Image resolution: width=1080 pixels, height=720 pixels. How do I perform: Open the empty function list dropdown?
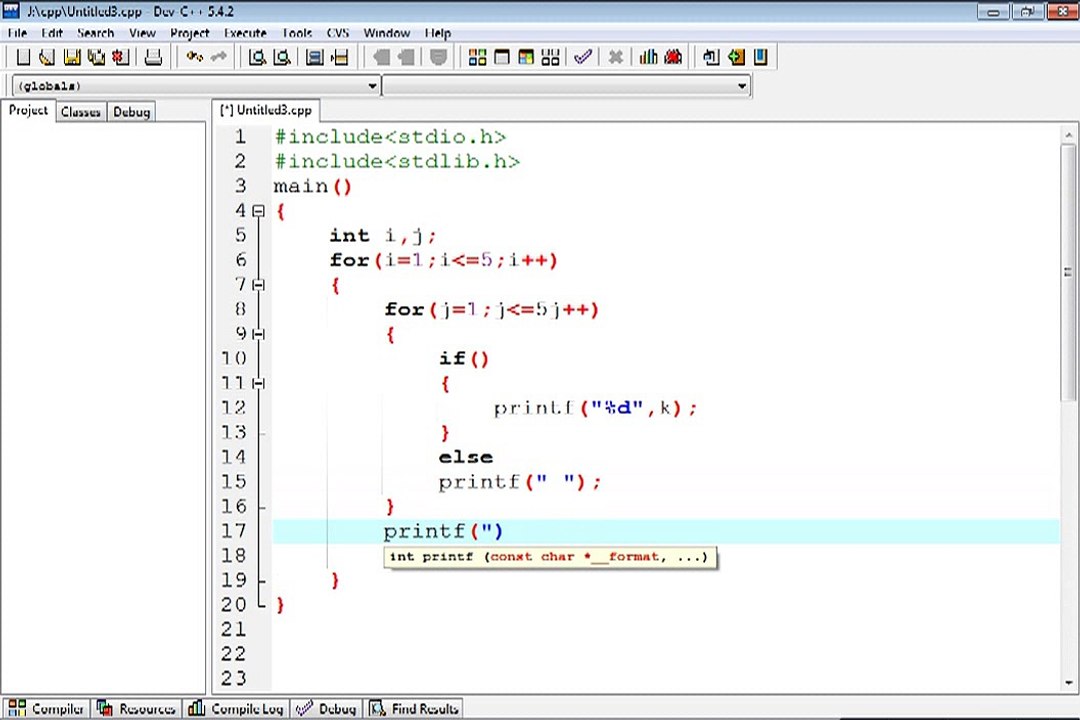(x=565, y=86)
